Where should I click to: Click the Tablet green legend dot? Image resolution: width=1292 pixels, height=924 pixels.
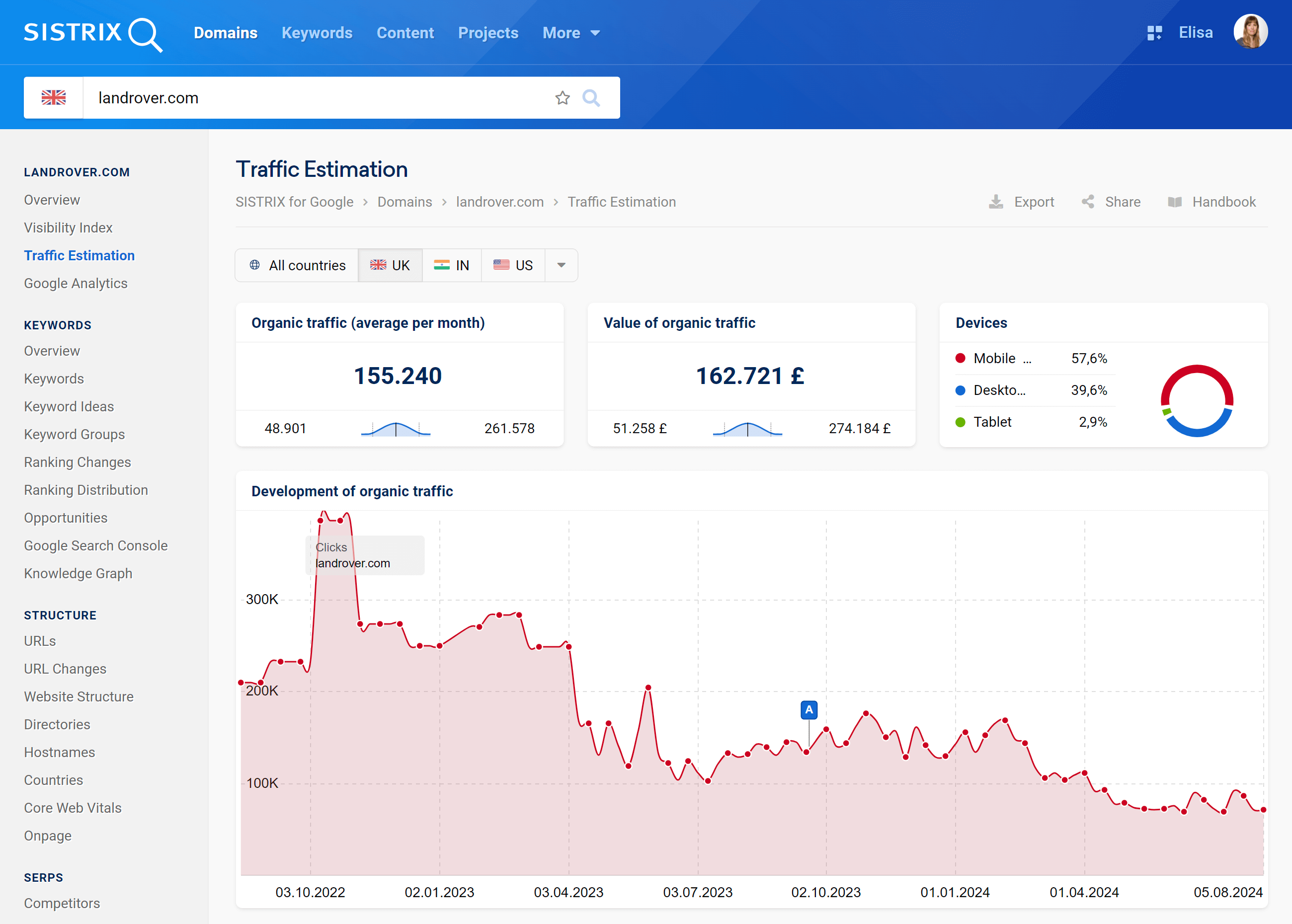(x=960, y=422)
